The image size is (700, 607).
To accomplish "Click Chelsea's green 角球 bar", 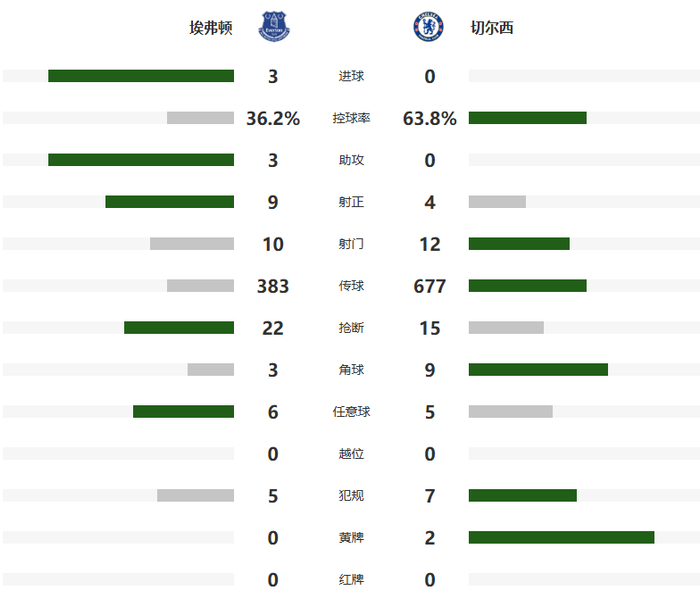I will tap(538, 370).
